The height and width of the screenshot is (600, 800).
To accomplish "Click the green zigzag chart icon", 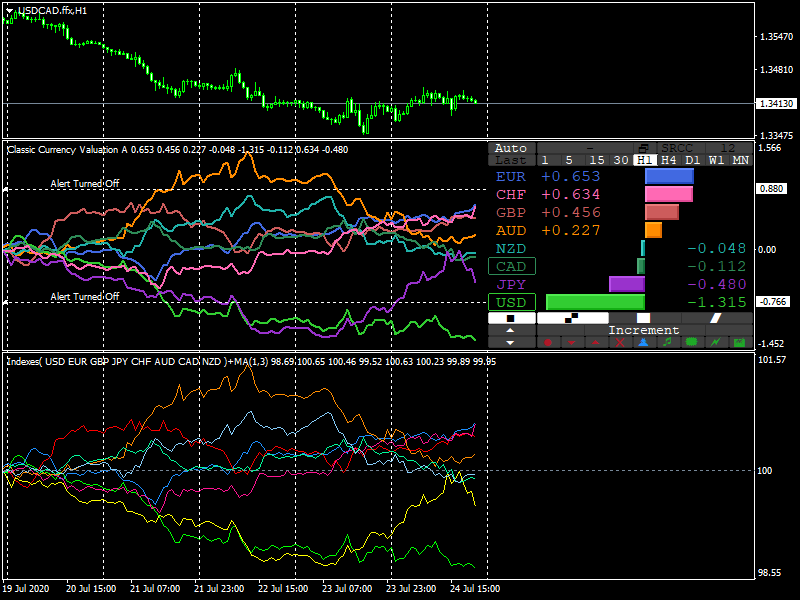I will [x=714, y=343].
